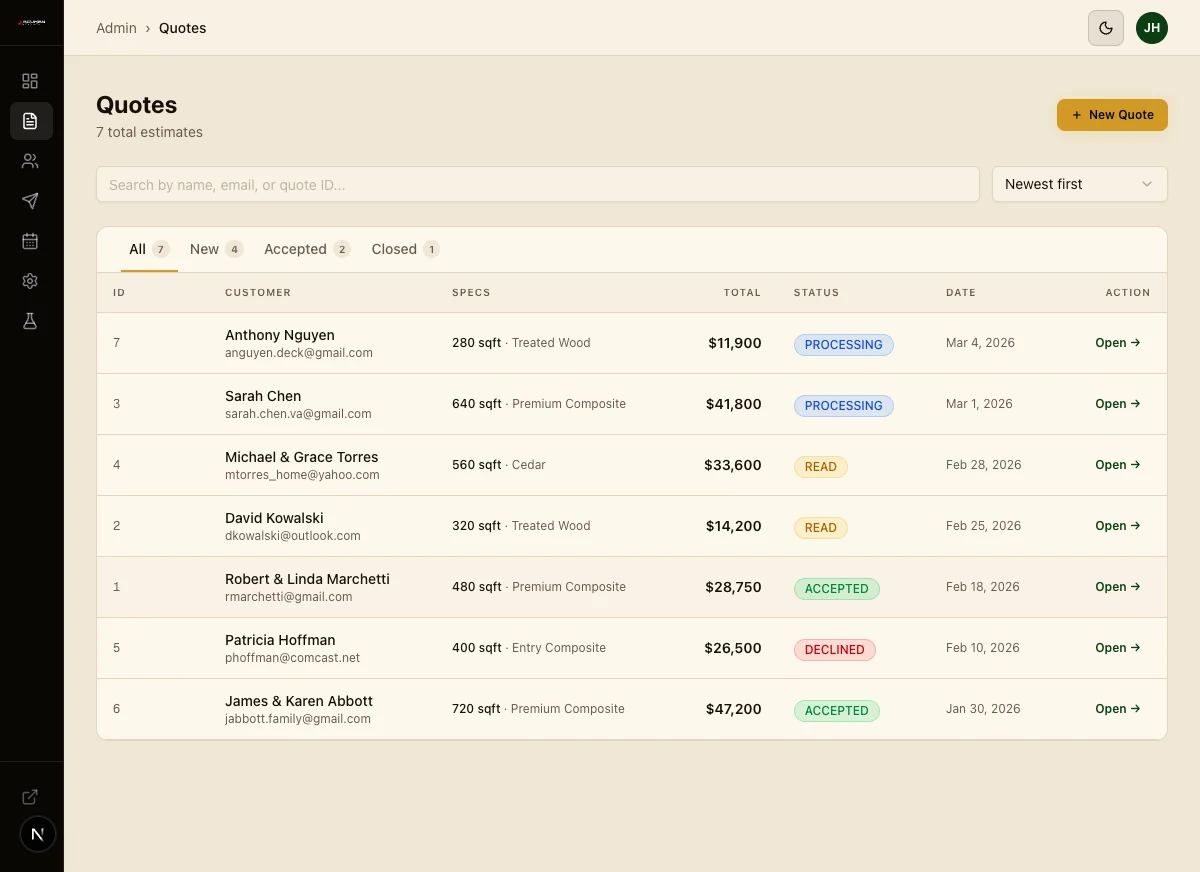Open Patricia Hoffman's quote
The image size is (1200, 872).
1118,648
